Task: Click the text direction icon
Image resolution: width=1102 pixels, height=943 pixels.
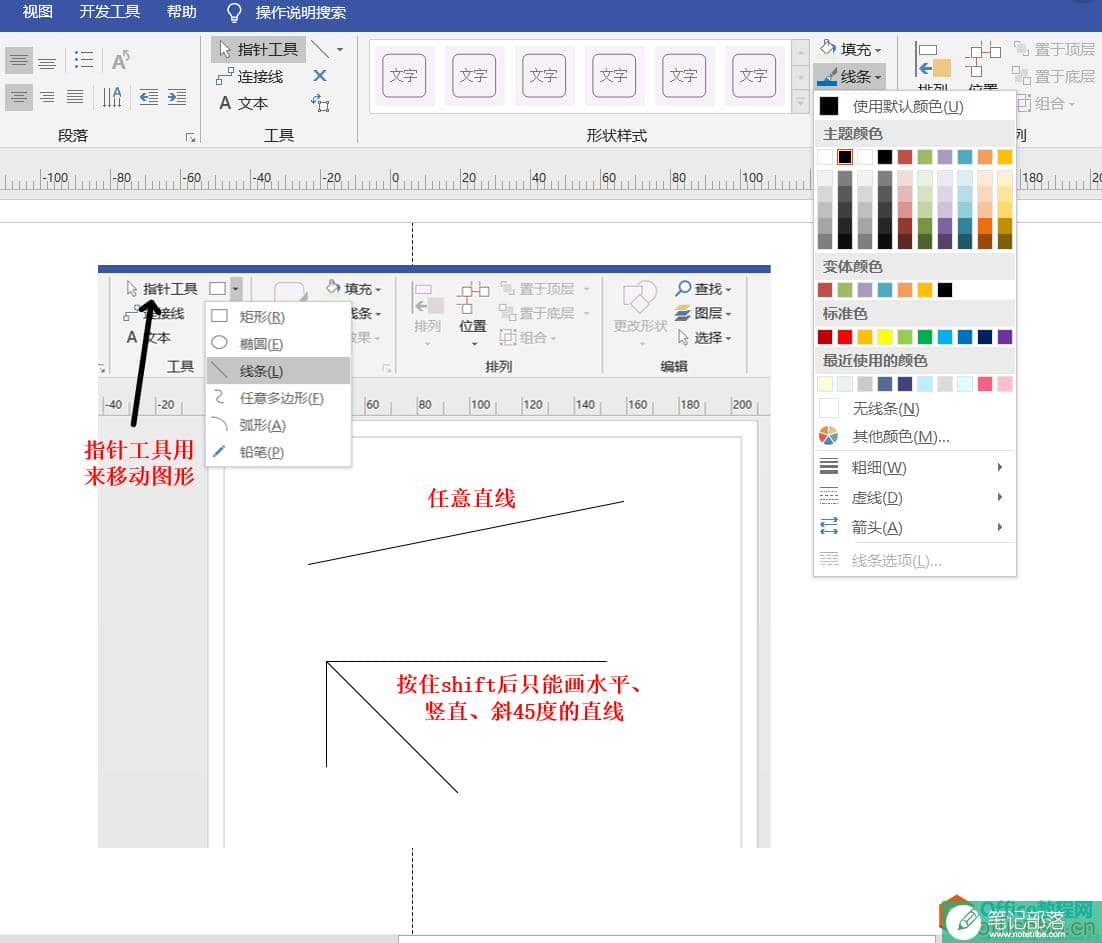Action: point(112,97)
